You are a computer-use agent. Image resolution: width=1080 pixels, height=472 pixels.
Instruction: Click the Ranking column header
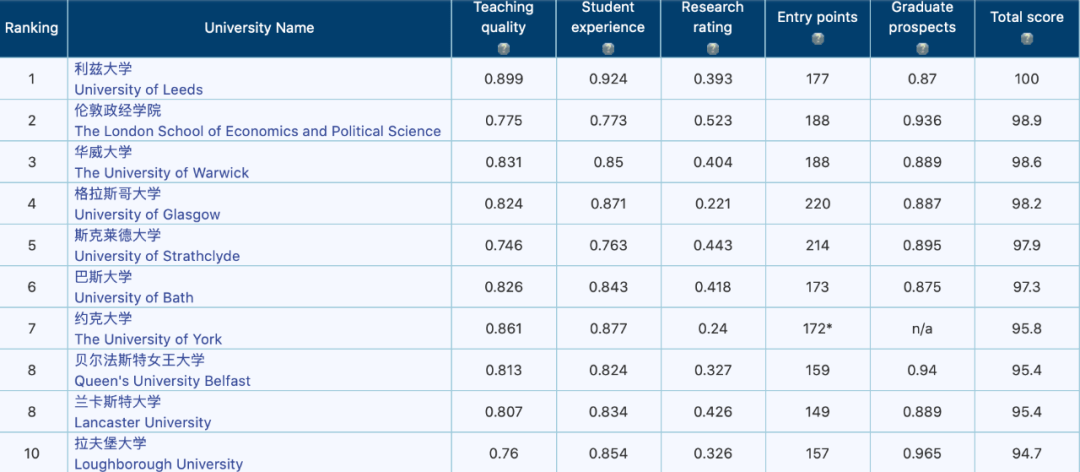point(32,28)
